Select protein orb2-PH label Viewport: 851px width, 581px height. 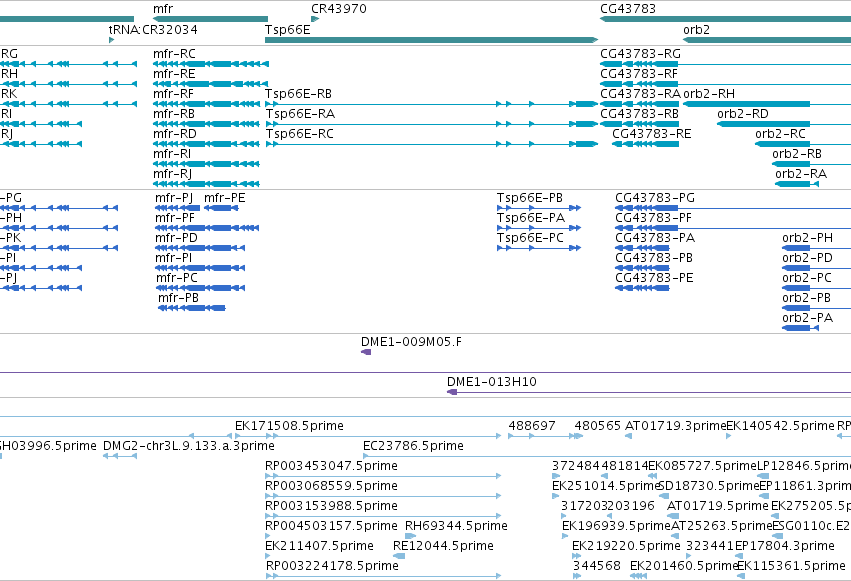(x=808, y=238)
